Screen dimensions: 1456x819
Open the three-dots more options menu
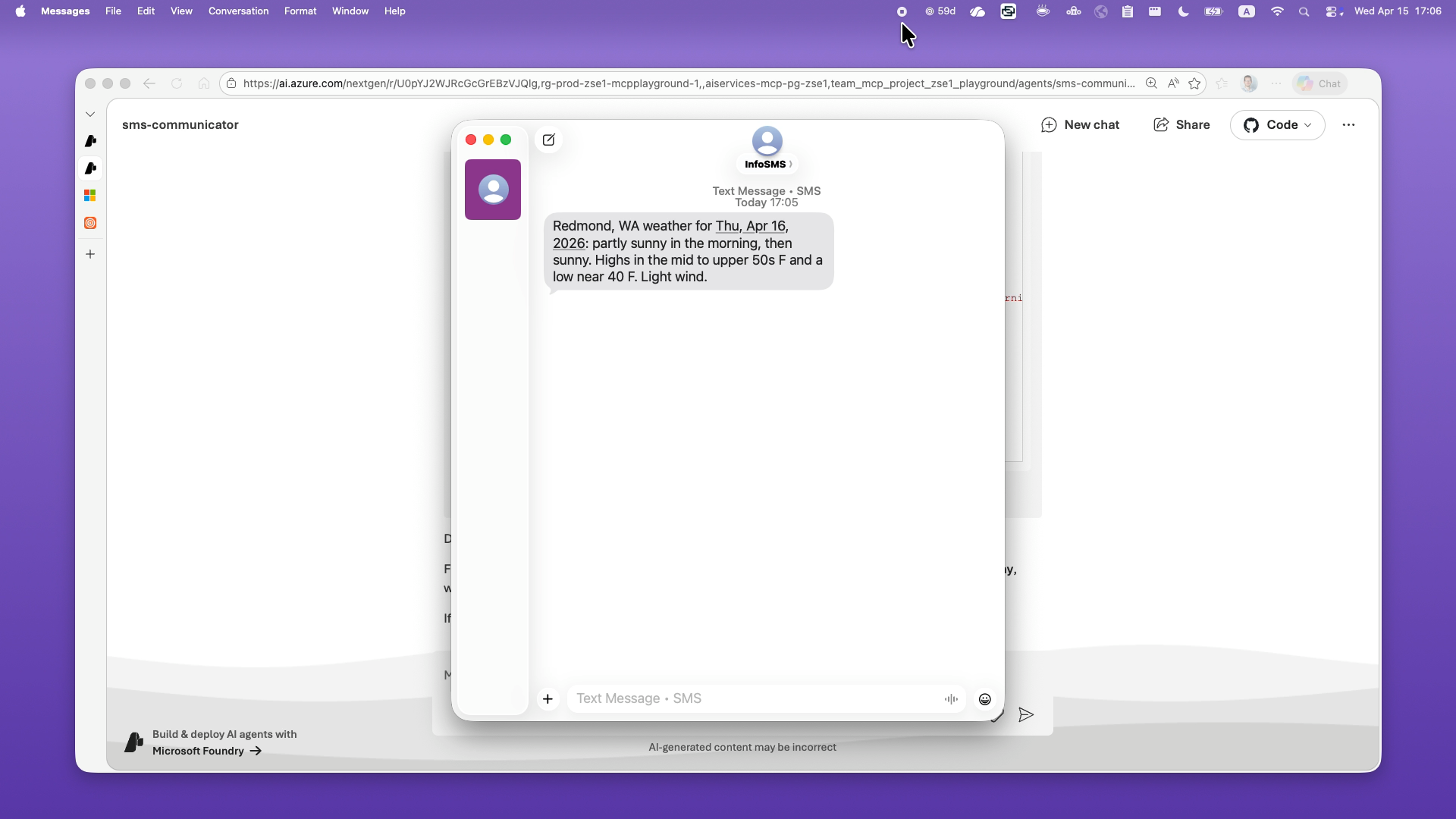(x=1348, y=125)
